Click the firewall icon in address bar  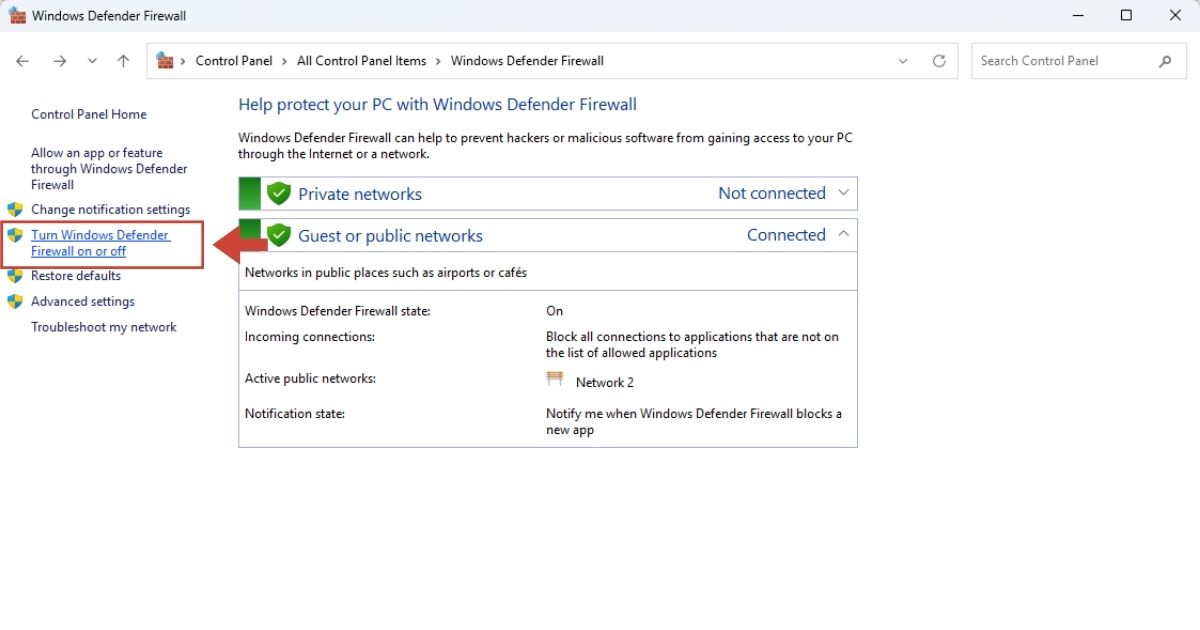[165, 60]
